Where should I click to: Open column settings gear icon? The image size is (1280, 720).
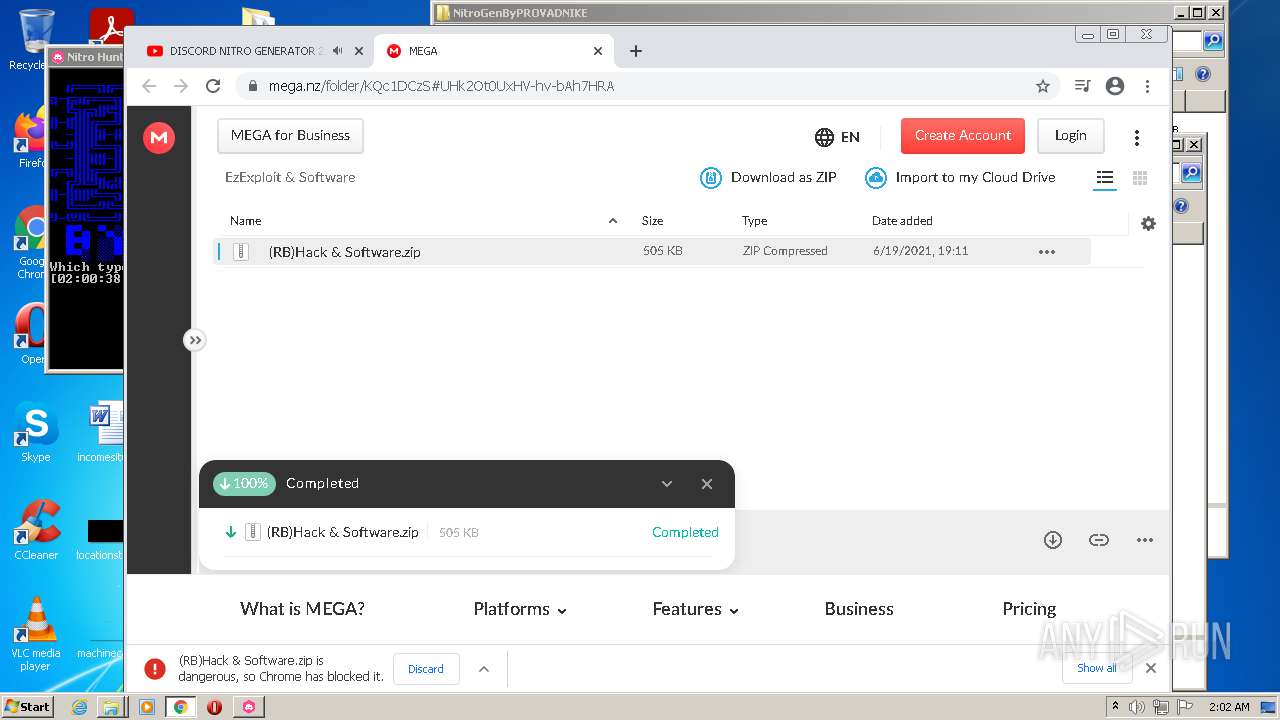click(x=1148, y=224)
